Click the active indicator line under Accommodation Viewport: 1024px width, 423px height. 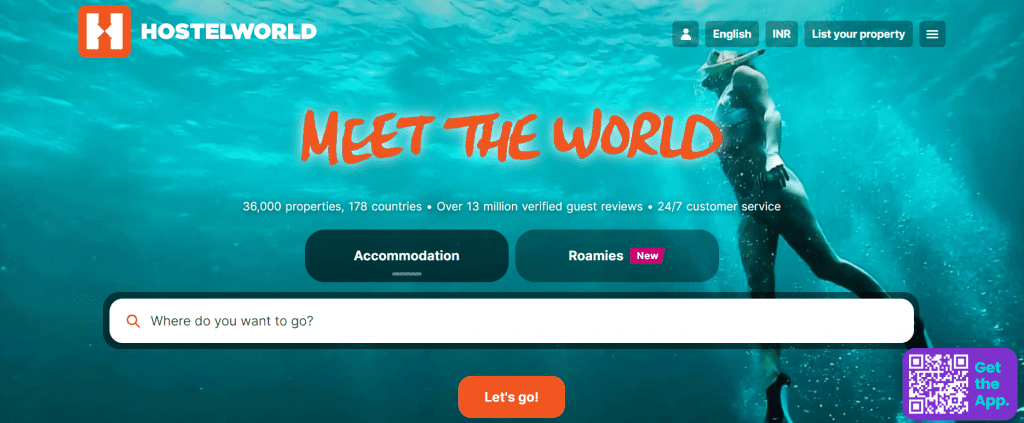point(406,274)
